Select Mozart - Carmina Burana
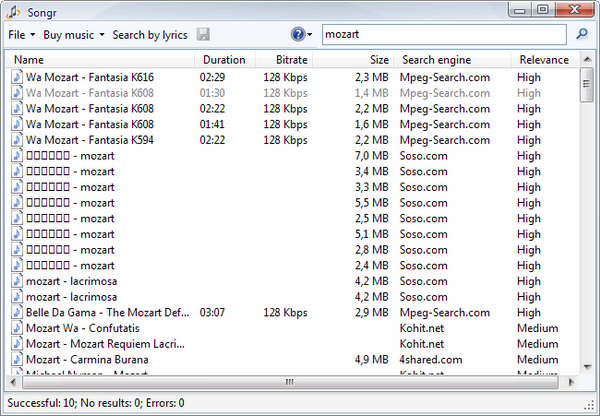600x416 pixels. click(87, 359)
